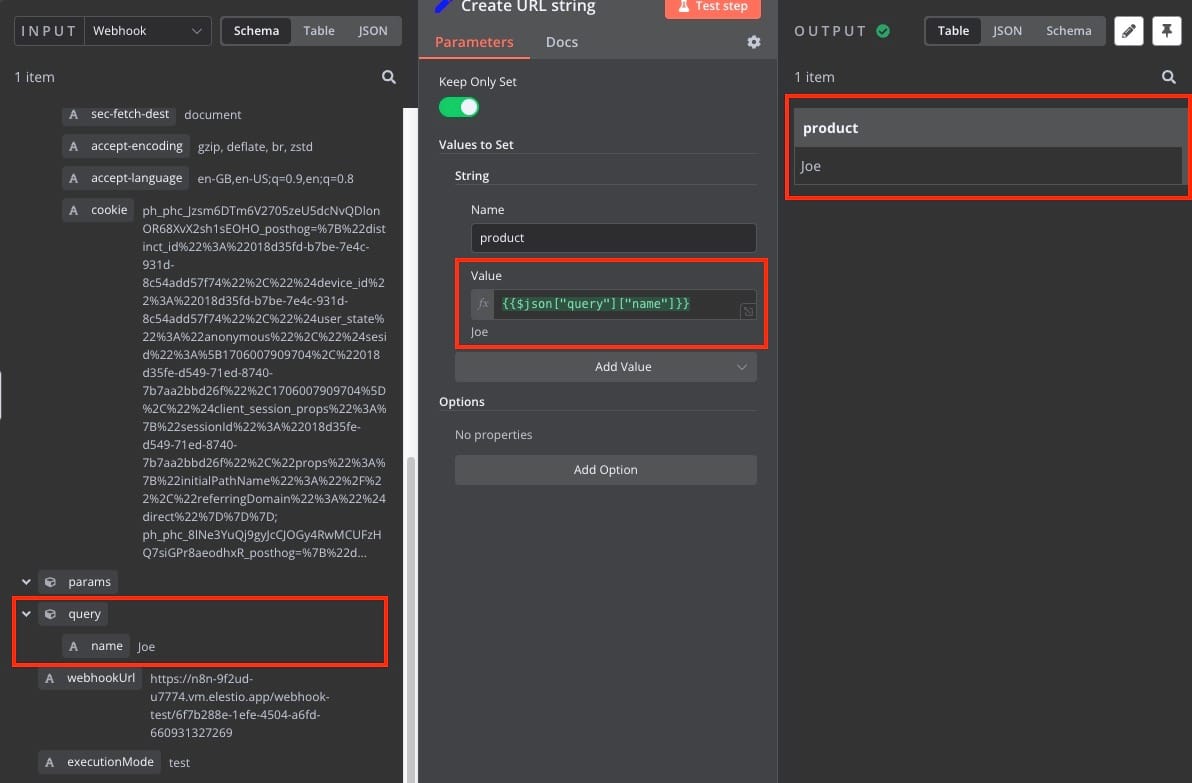Click the pencil icon to edit output
The width and height of the screenshot is (1192, 783).
click(1129, 31)
